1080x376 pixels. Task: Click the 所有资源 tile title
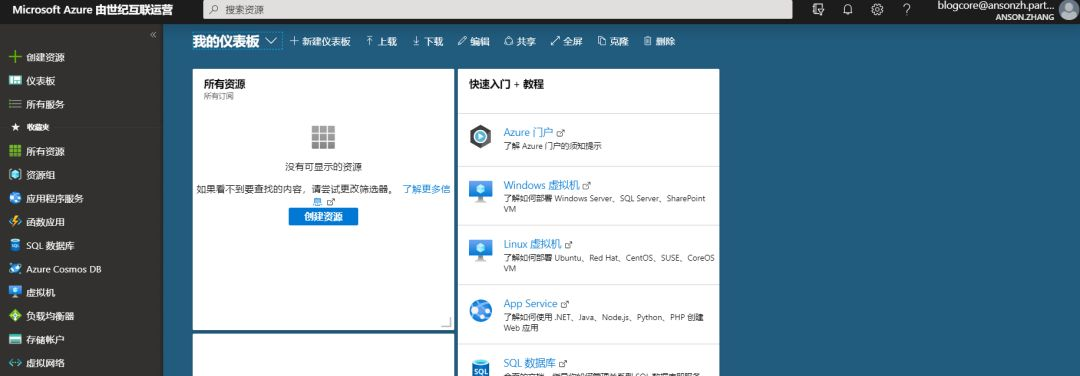click(225, 85)
